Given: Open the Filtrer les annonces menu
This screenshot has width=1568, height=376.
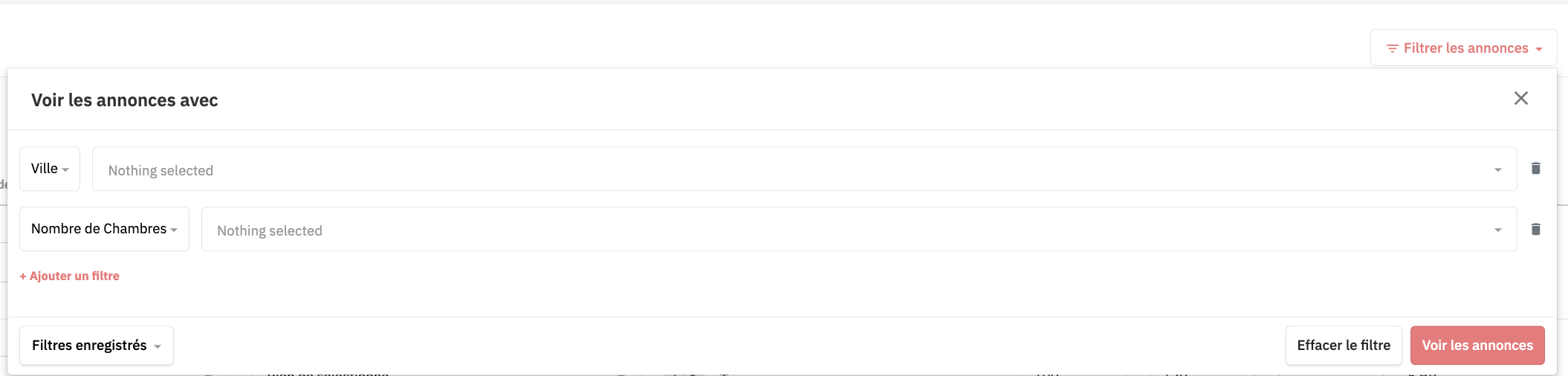Looking at the screenshot, I should coord(1463,48).
